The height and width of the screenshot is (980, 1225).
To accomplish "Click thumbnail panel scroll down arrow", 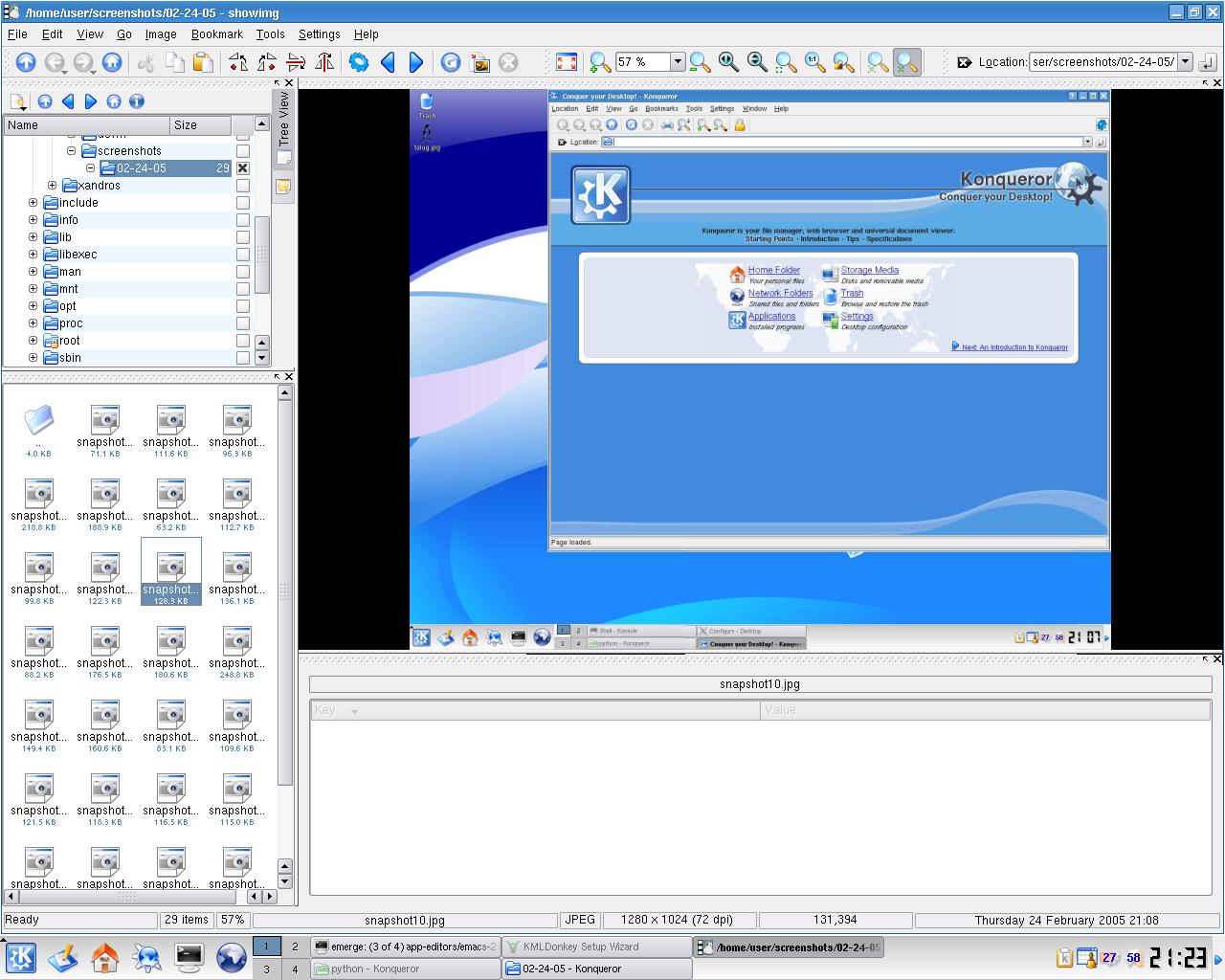I will coord(284,881).
